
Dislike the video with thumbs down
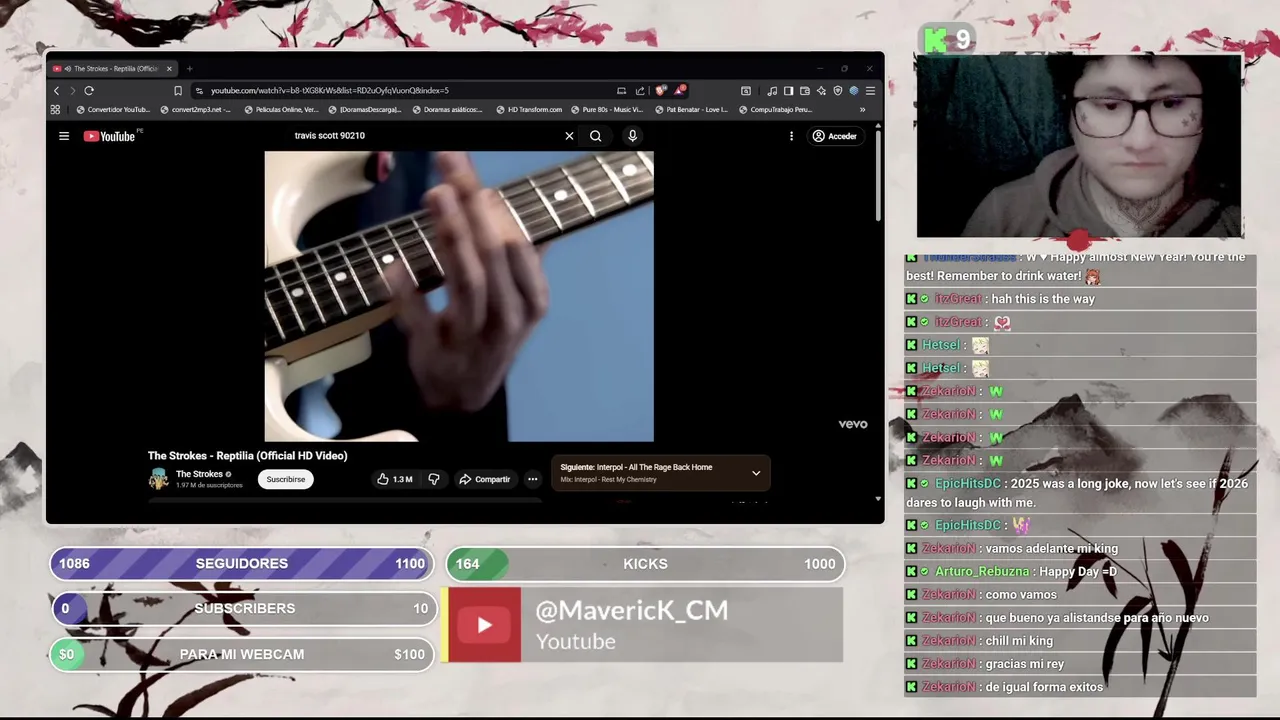point(434,479)
